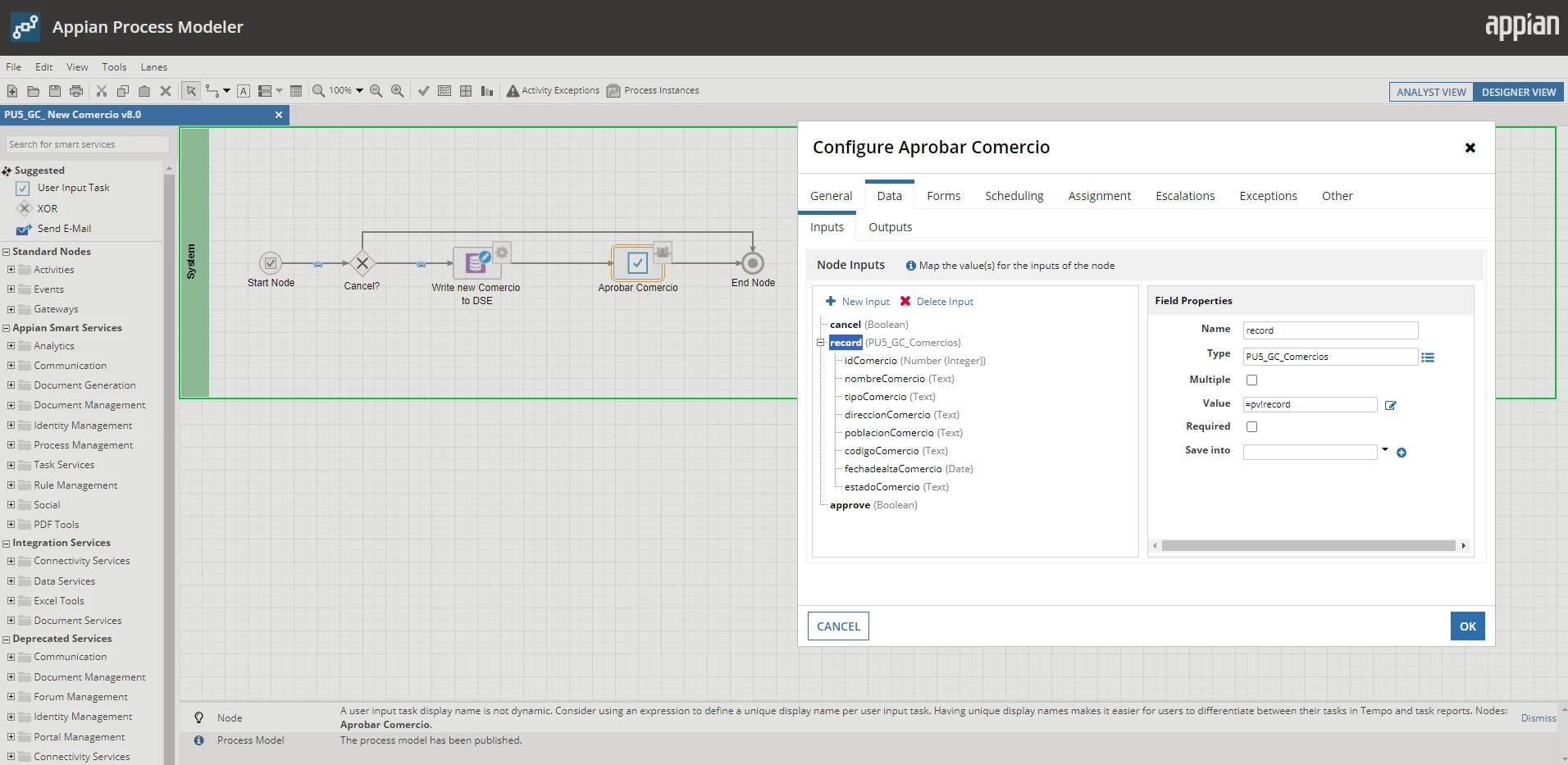Collapse the Integration Services section
Screen dimensions: 1568x765
pyautogui.click(x=6, y=543)
